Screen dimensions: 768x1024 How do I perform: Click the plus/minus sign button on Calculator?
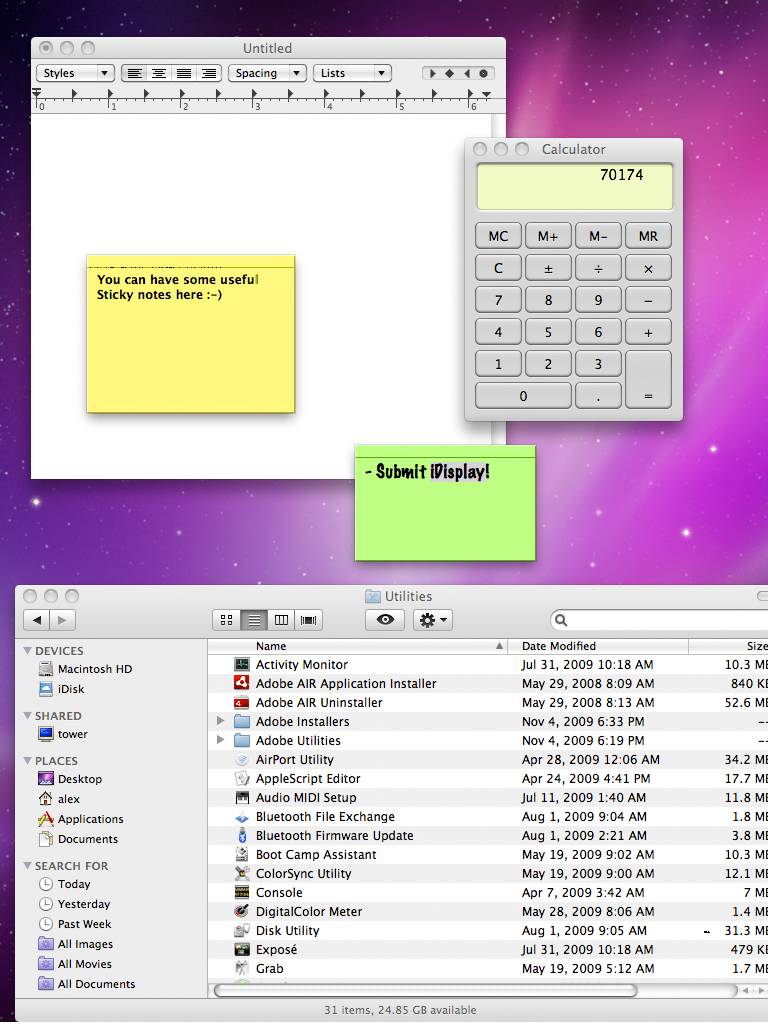[548, 268]
